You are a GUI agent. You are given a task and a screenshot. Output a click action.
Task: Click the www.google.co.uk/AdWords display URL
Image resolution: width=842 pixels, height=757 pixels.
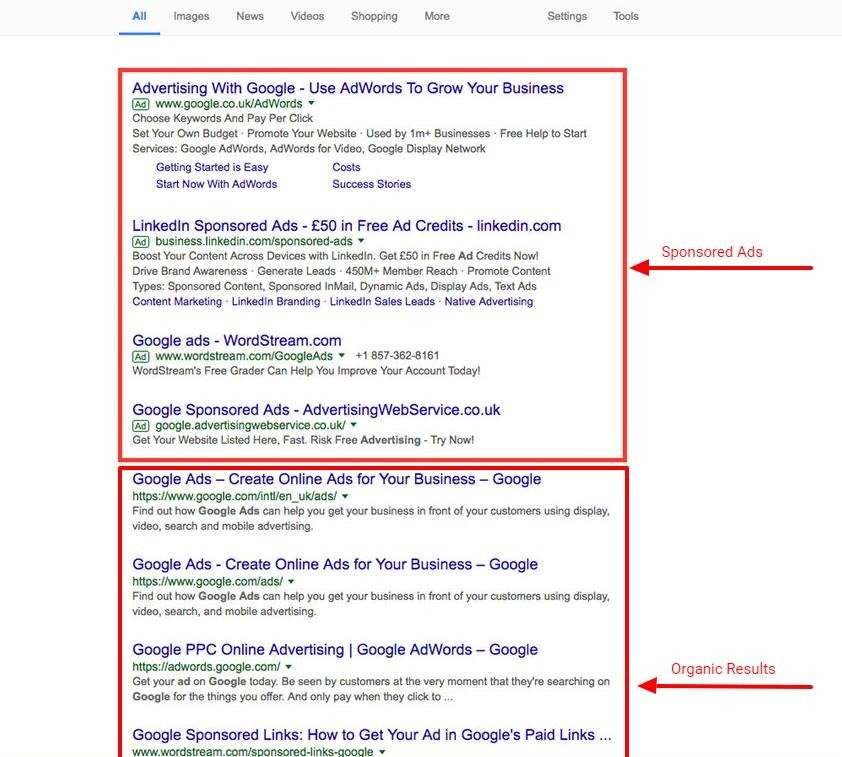[x=229, y=104]
